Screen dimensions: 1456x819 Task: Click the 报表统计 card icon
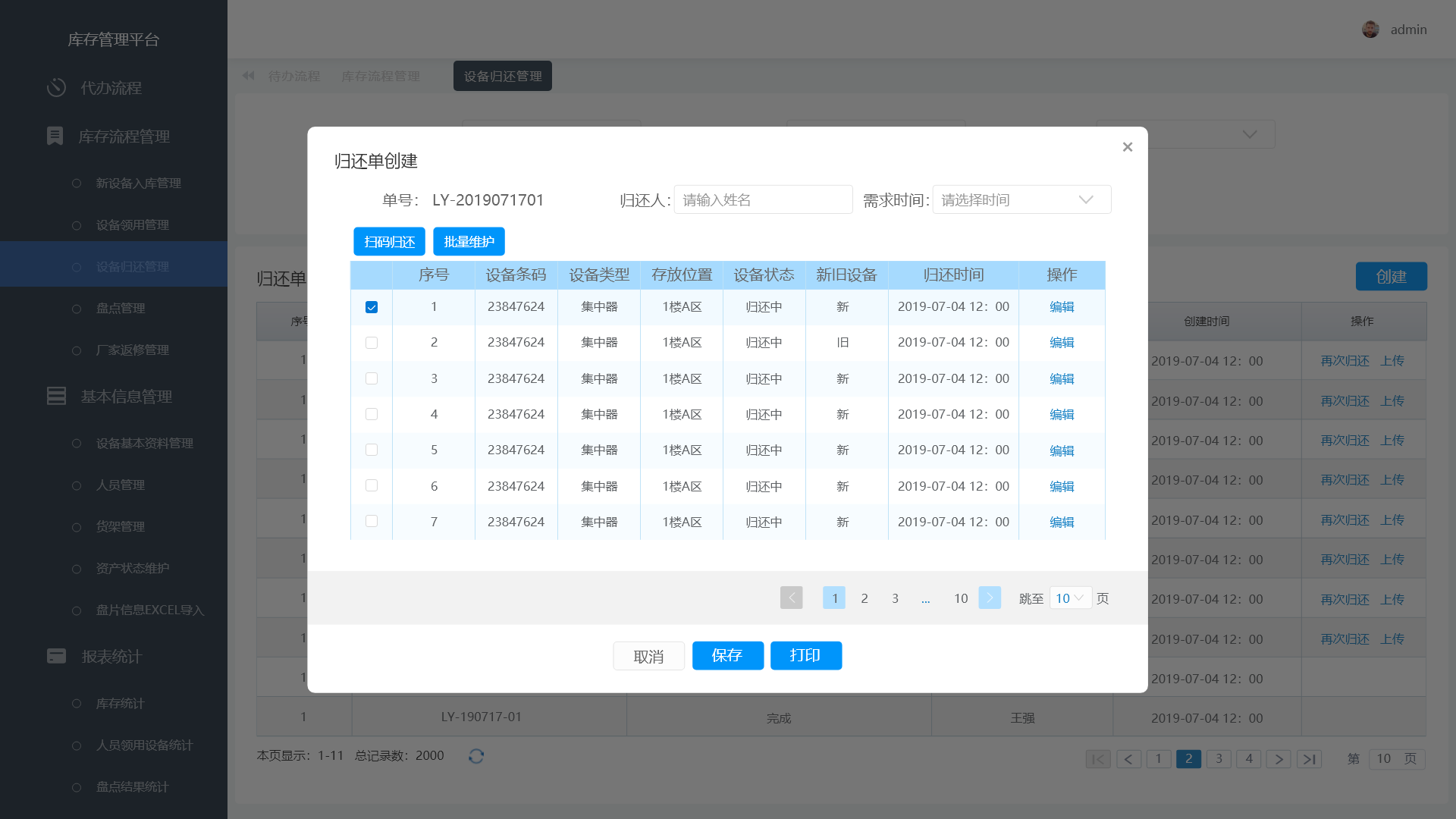56,656
